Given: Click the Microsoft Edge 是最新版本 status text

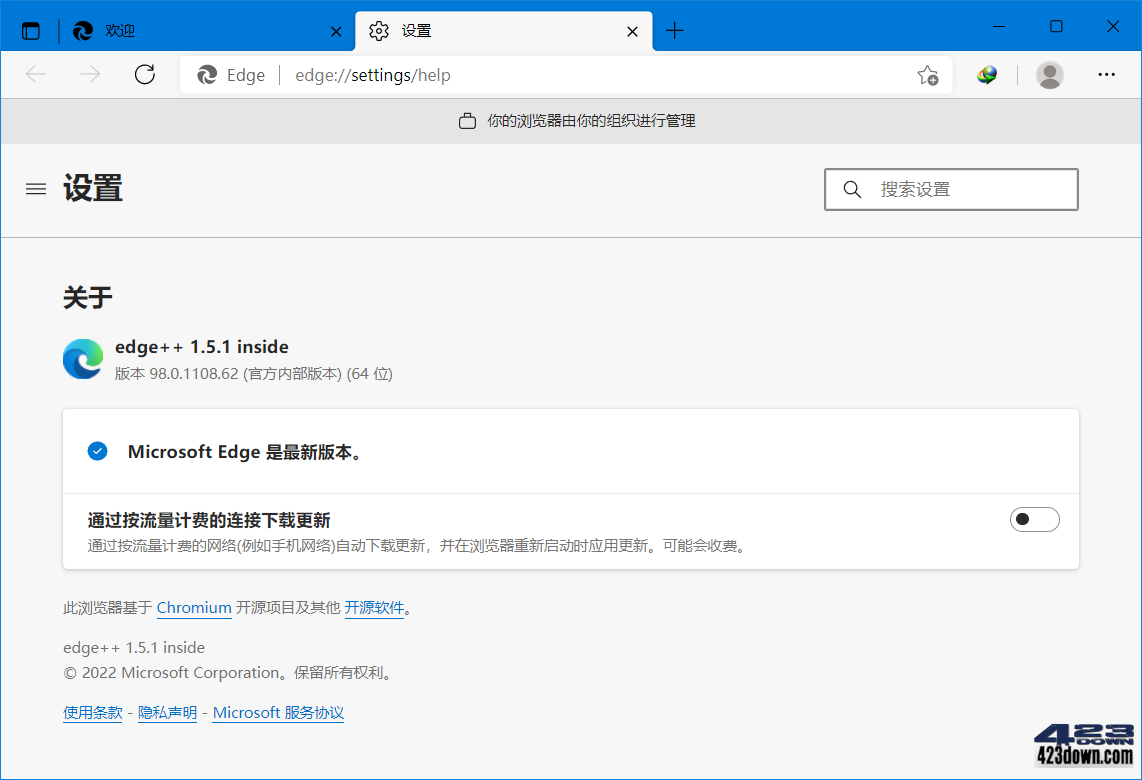Looking at the screenshot, I should (245, 452).
